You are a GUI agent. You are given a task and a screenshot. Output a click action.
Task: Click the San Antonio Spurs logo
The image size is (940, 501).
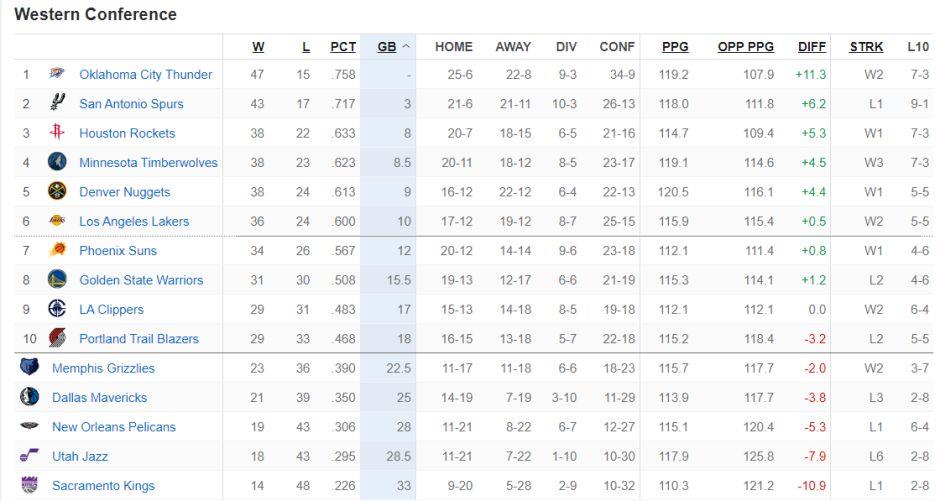[57, 102]
